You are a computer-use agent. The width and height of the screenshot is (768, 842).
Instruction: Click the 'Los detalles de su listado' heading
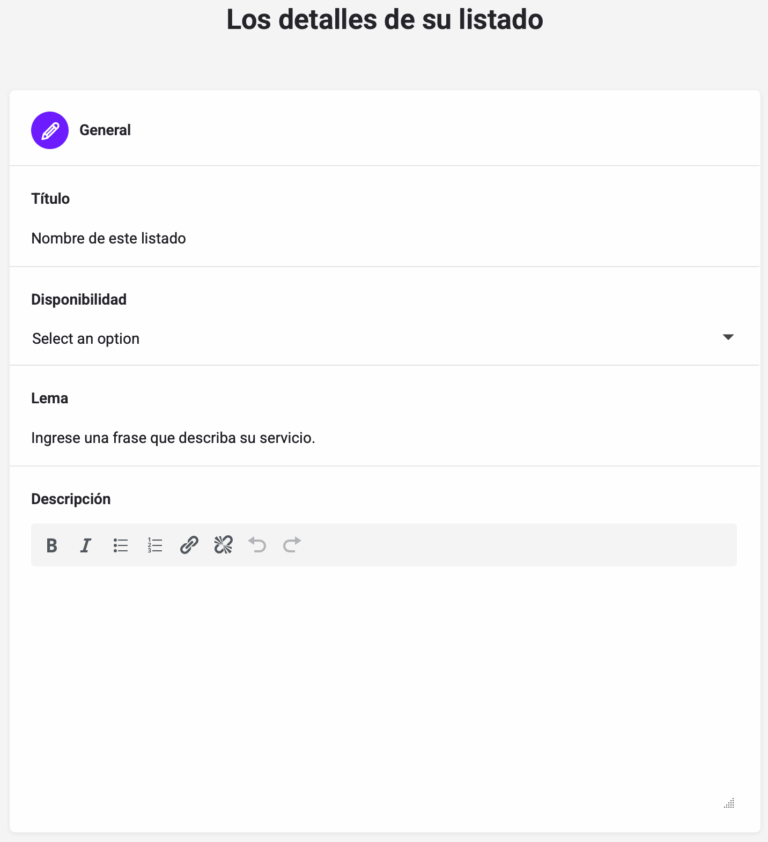coord(385,20)
